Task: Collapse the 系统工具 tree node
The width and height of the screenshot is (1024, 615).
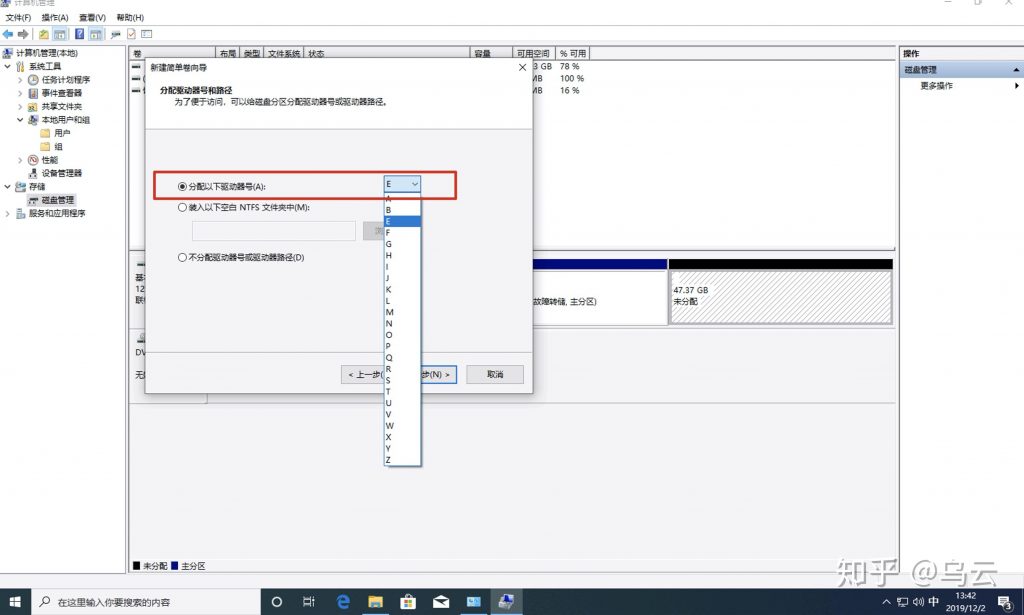Action: coord(7,67)
